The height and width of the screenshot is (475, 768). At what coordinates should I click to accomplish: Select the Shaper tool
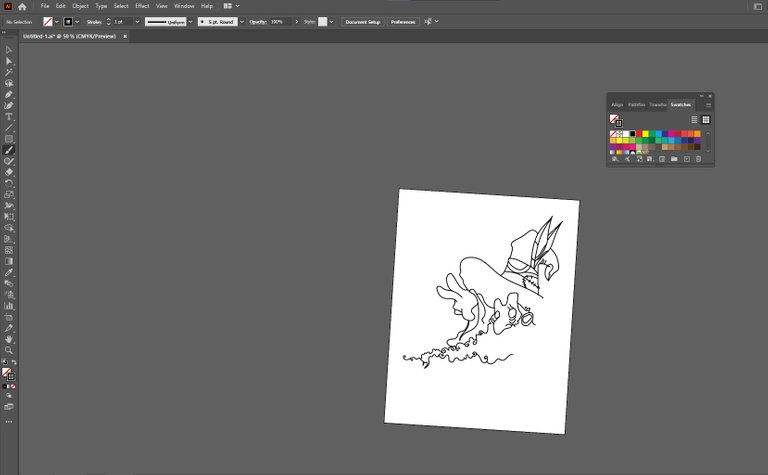click(9, 161)
